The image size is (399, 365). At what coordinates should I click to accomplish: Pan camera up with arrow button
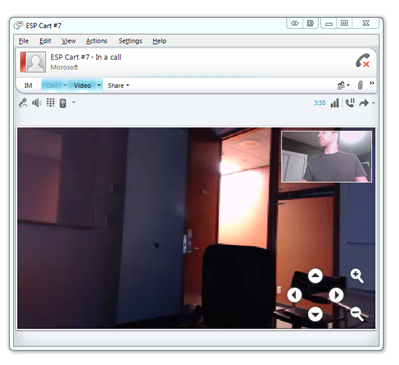(315, 276)
